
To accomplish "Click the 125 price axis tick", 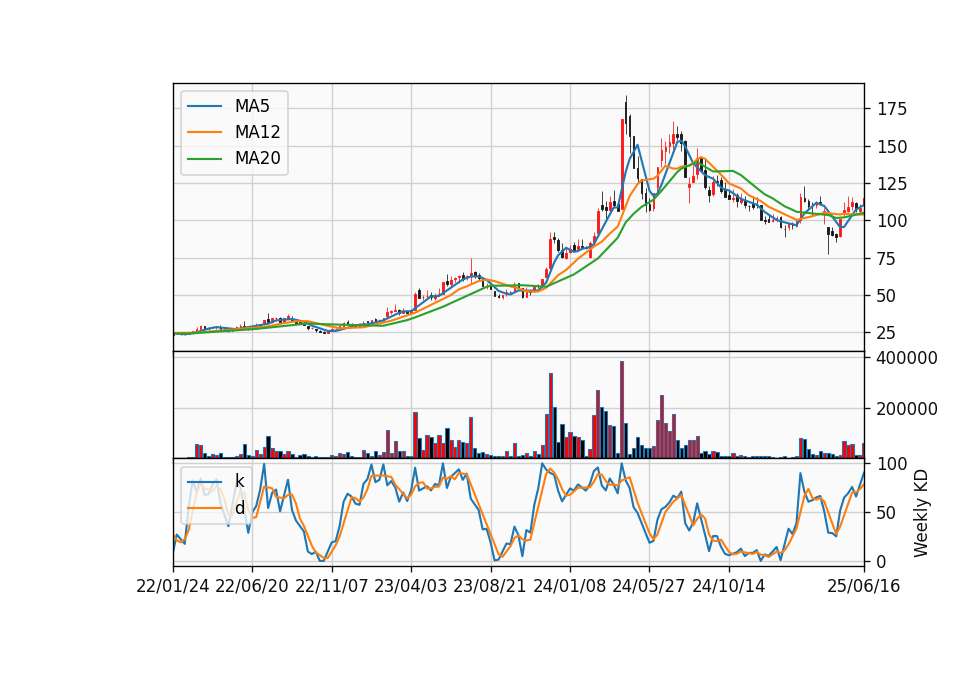I will tap(892, 184).
